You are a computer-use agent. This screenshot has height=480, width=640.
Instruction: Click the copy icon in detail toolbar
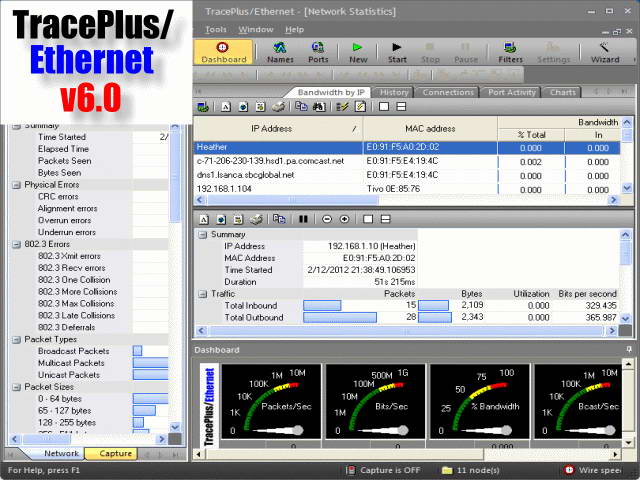pyautogui.click(x=279, y=220)
